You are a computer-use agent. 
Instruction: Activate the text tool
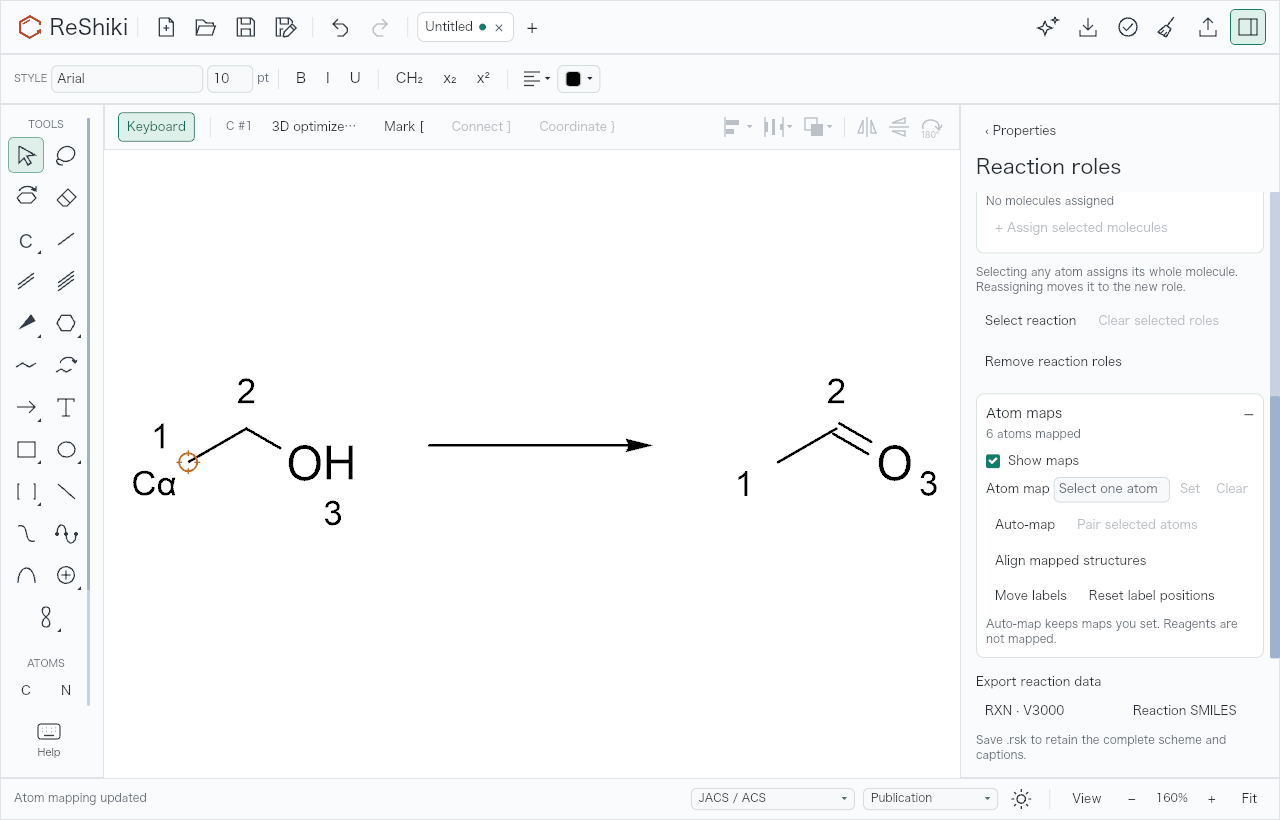[x=66, y=407]
